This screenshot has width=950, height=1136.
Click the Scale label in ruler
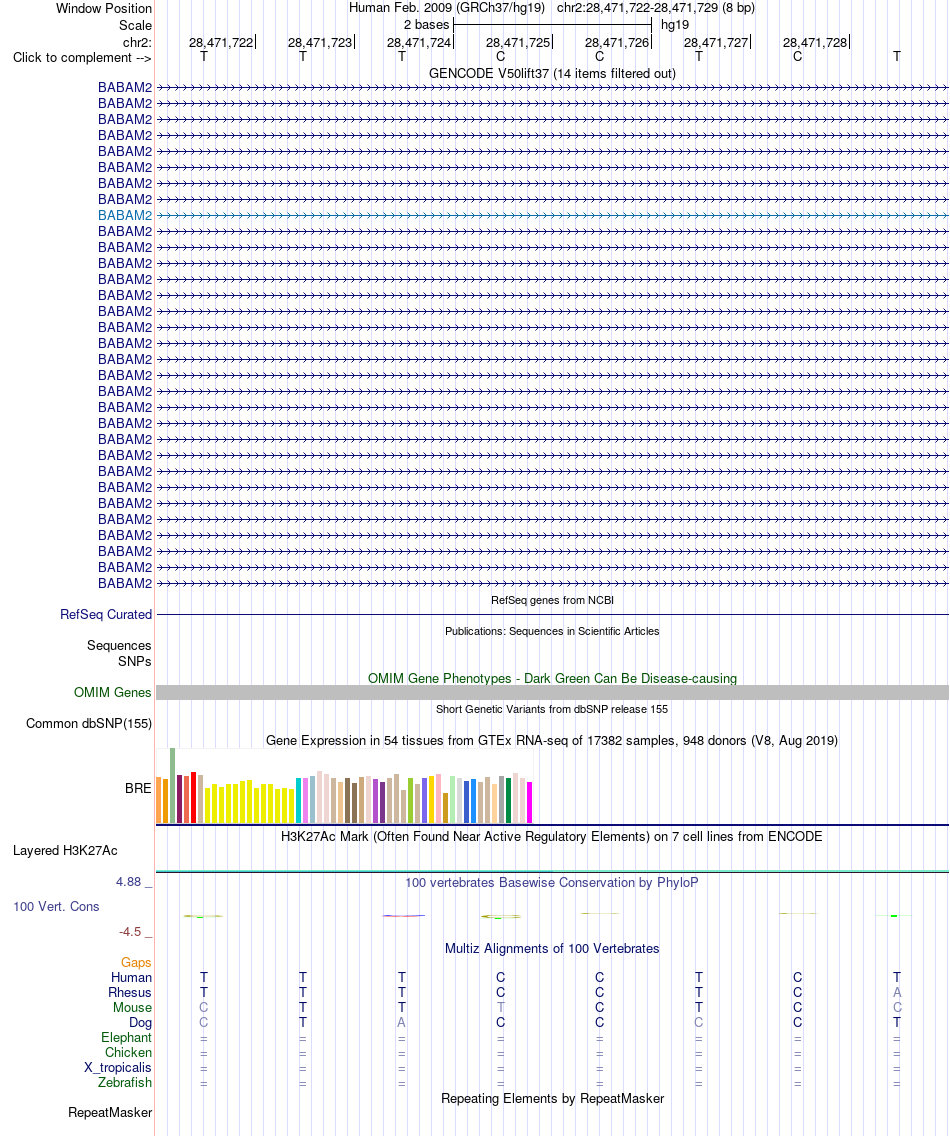[136, 25]
